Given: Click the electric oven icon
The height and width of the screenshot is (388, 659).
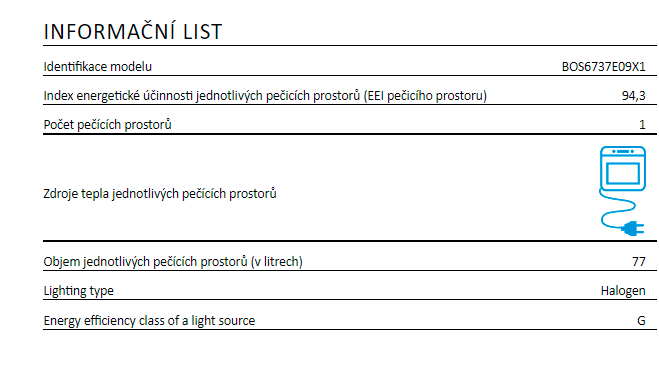Looking at the screenshot, I should [x=622, y=191].
